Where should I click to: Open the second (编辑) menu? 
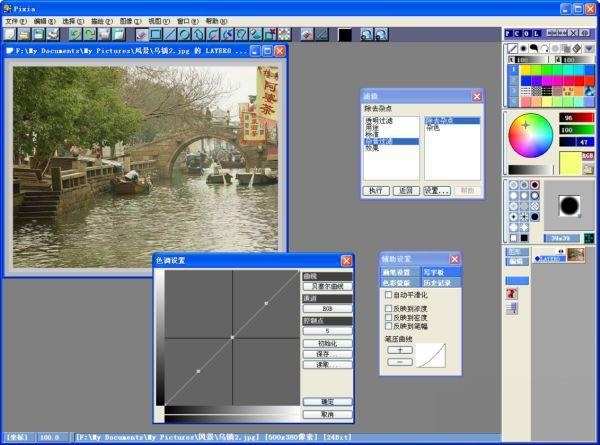click(x=44, y=21)
